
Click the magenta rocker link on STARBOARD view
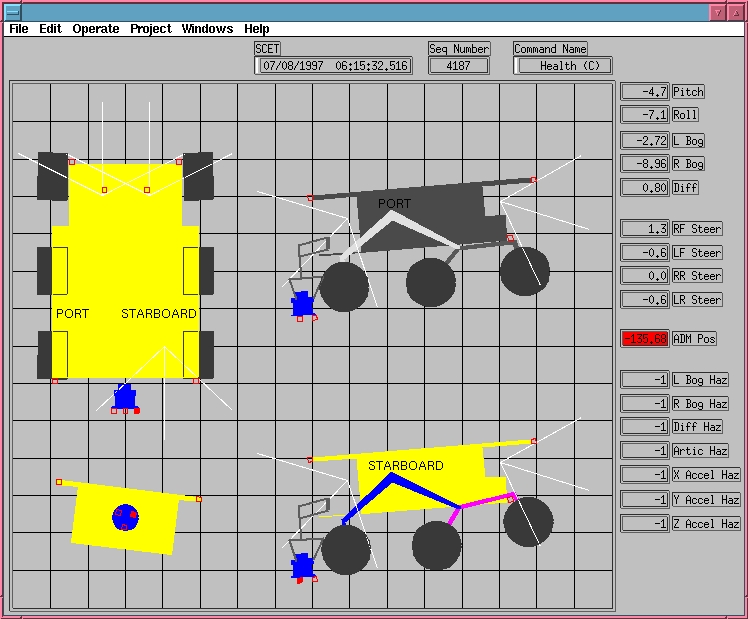point(485,500)
